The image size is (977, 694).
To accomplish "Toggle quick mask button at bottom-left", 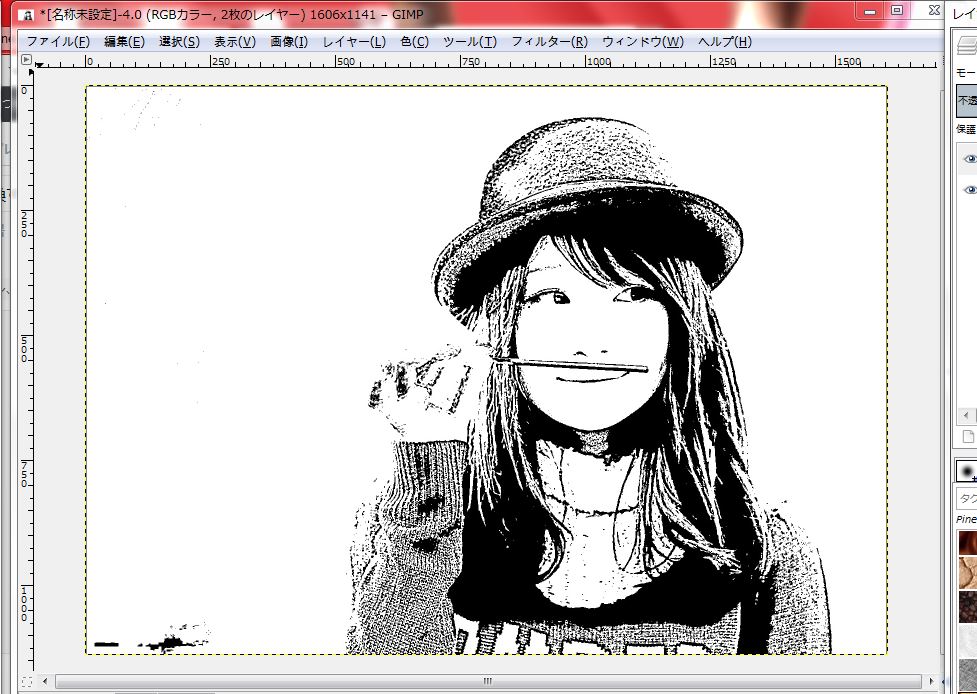I will point(26,682).
